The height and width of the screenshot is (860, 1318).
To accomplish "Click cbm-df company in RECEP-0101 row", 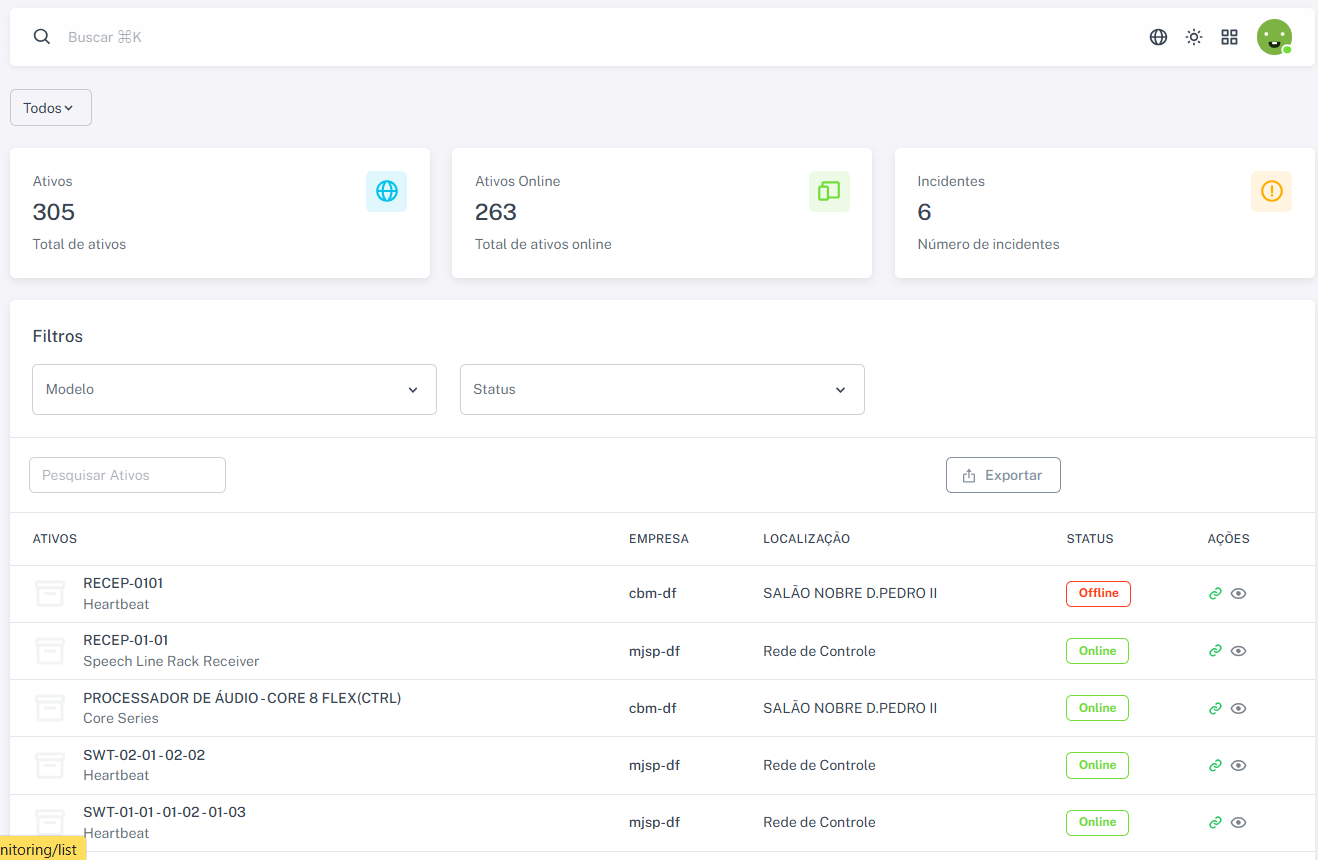I will click(x=652, y=594).
